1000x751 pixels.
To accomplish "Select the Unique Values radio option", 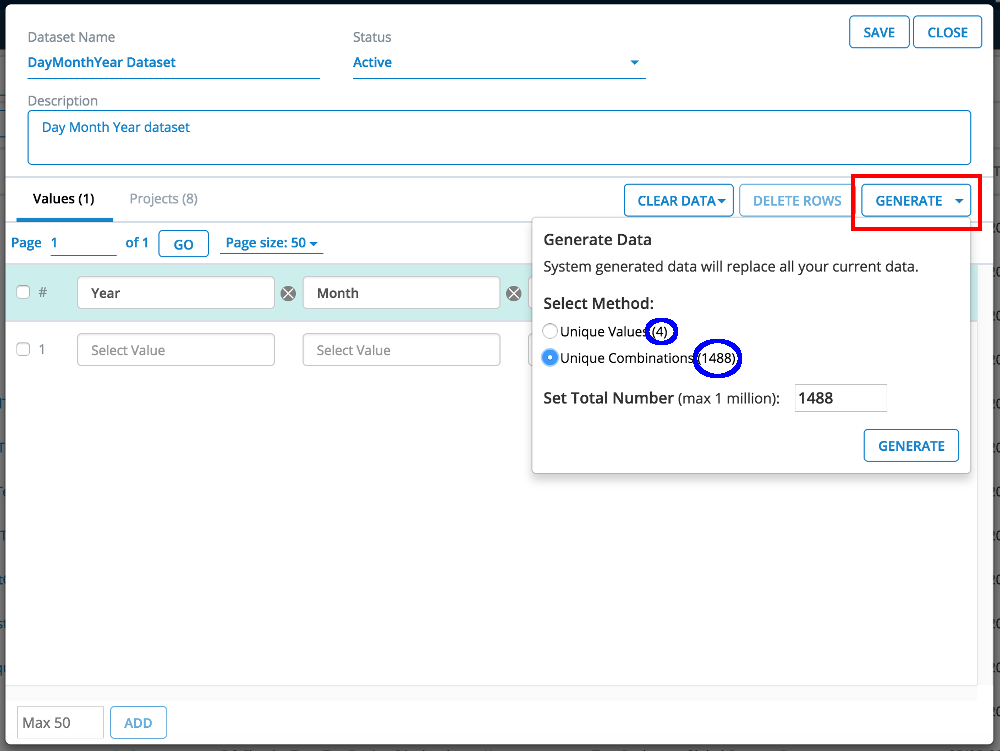I will click(550, 331).
